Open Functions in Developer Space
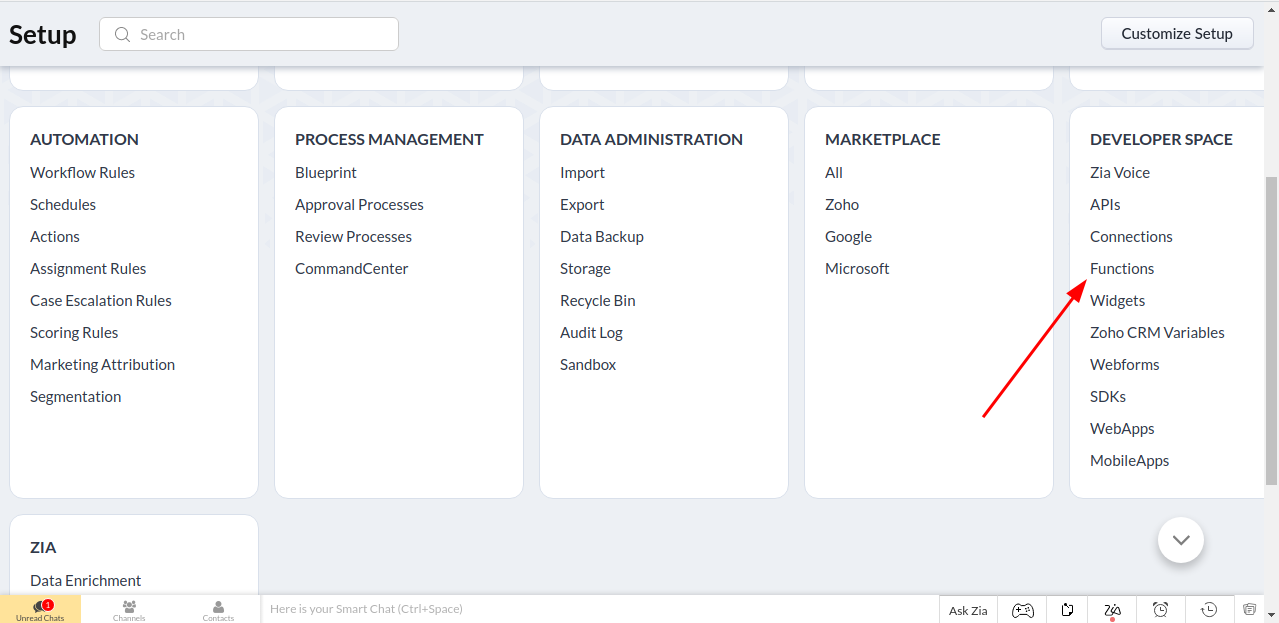The width and height of the screenshot is (1279, 623). coord(1122,268)
